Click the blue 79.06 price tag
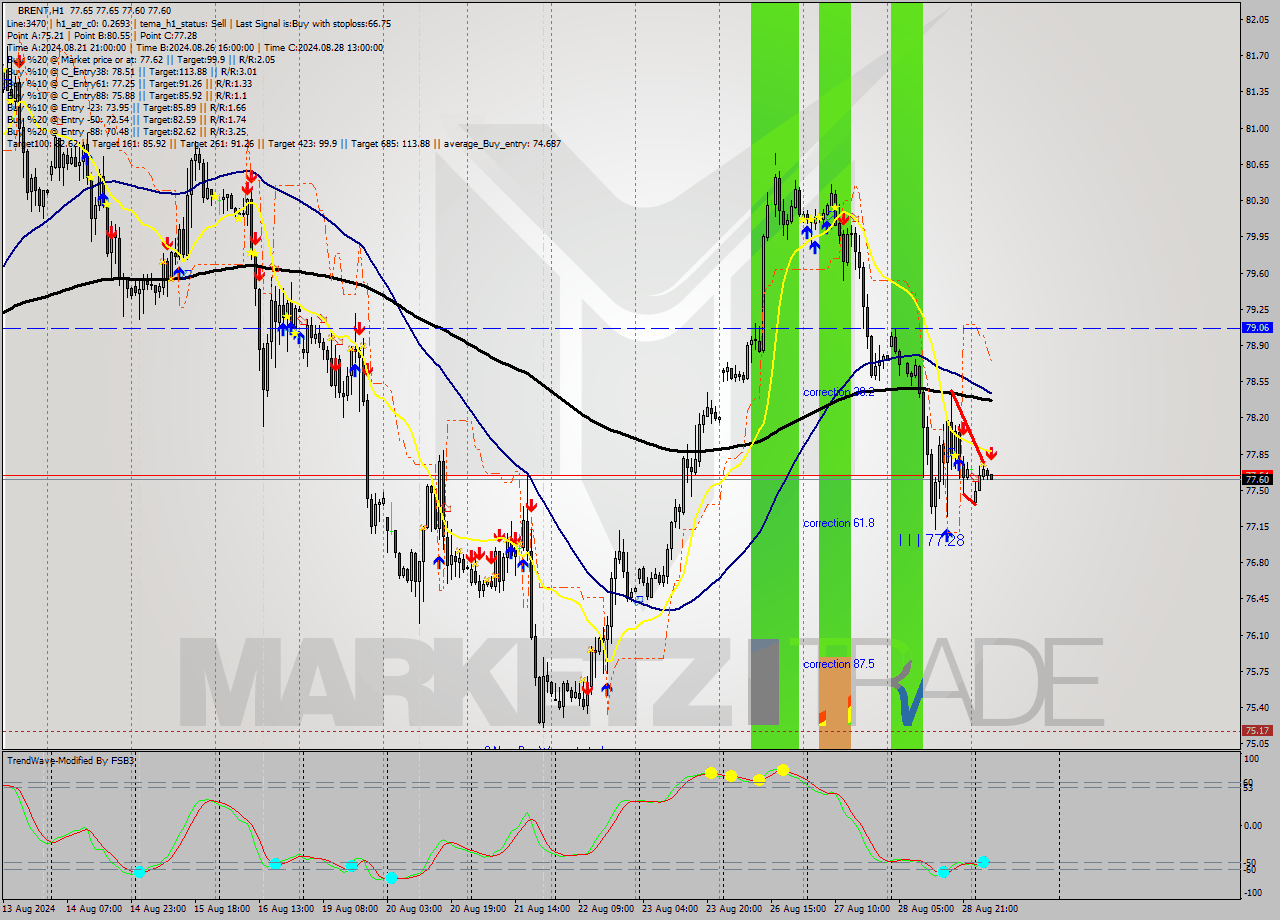This screenshot has height=920, width=1280. [x=1257, y=327]
